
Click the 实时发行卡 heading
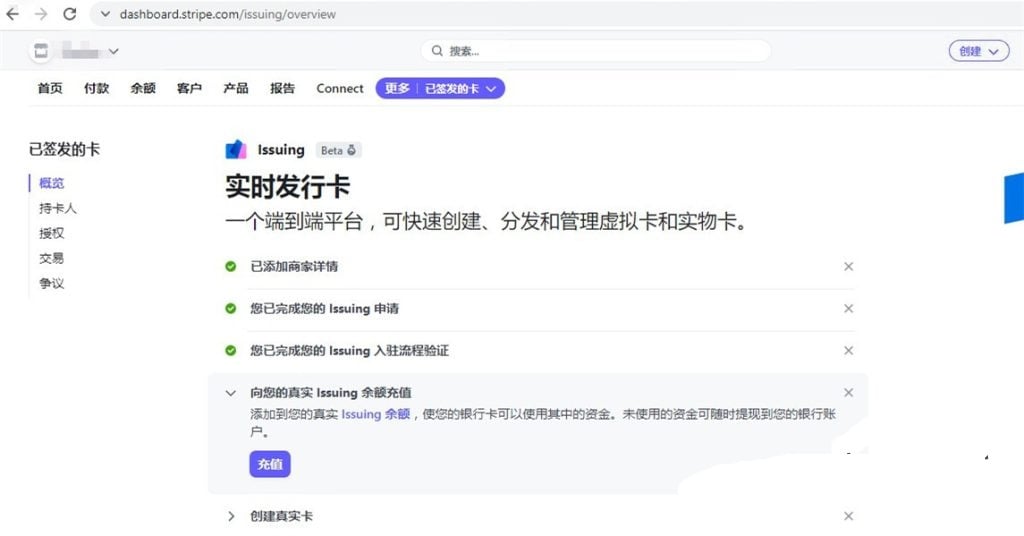pyautogui.click(x=288, y=187)
